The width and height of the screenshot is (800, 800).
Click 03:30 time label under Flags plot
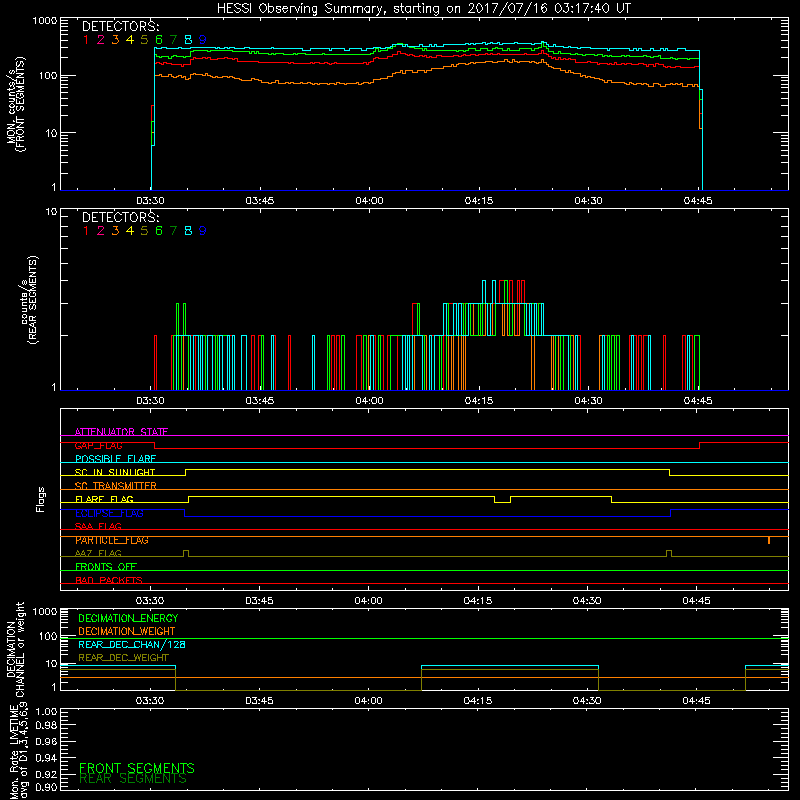tap(150, 601)
